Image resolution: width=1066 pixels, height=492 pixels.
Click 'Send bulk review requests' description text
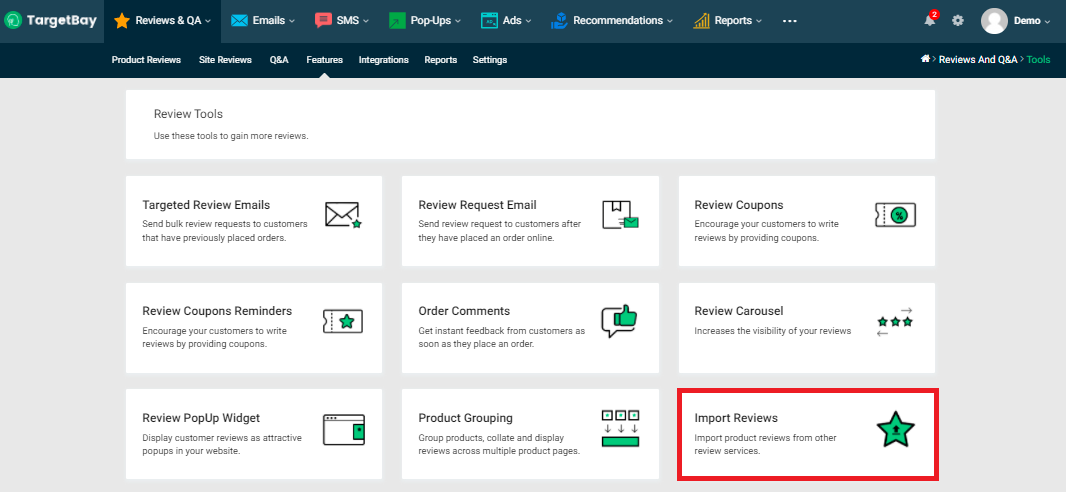point(225,230)
